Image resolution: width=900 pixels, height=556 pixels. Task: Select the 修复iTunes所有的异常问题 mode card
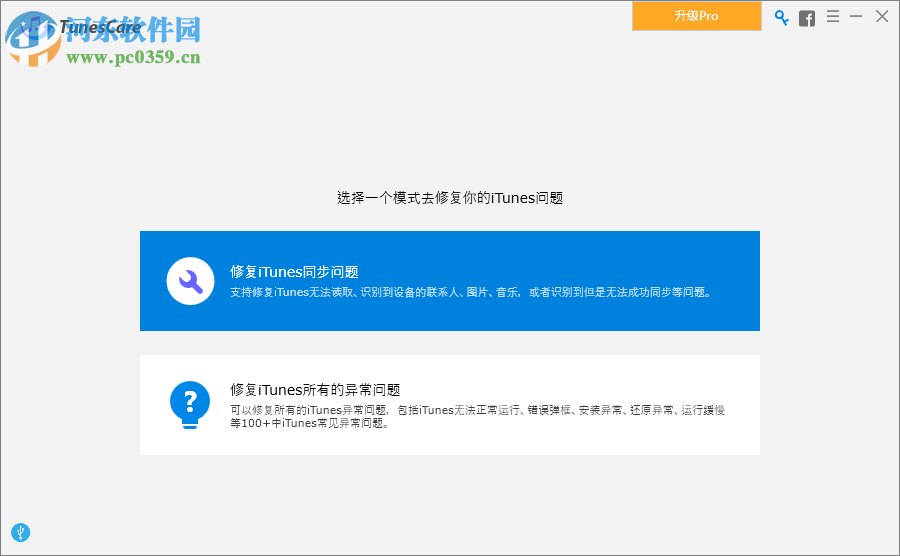(x=450, y=405)
